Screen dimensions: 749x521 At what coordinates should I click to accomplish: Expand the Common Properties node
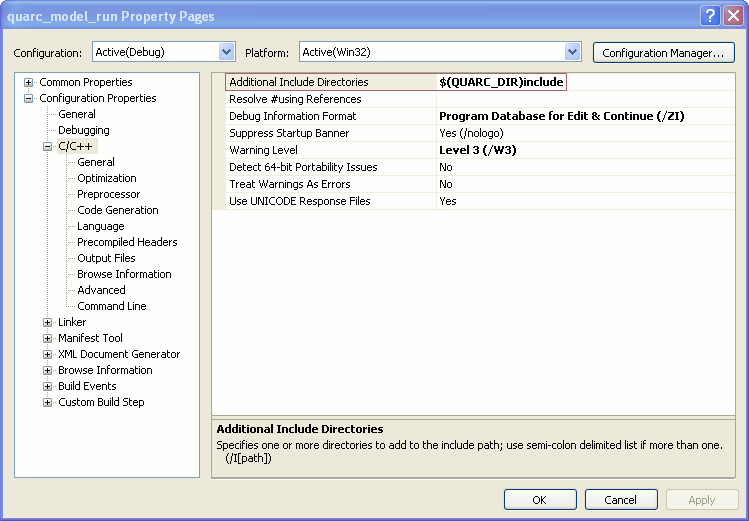tap(29, 82)
